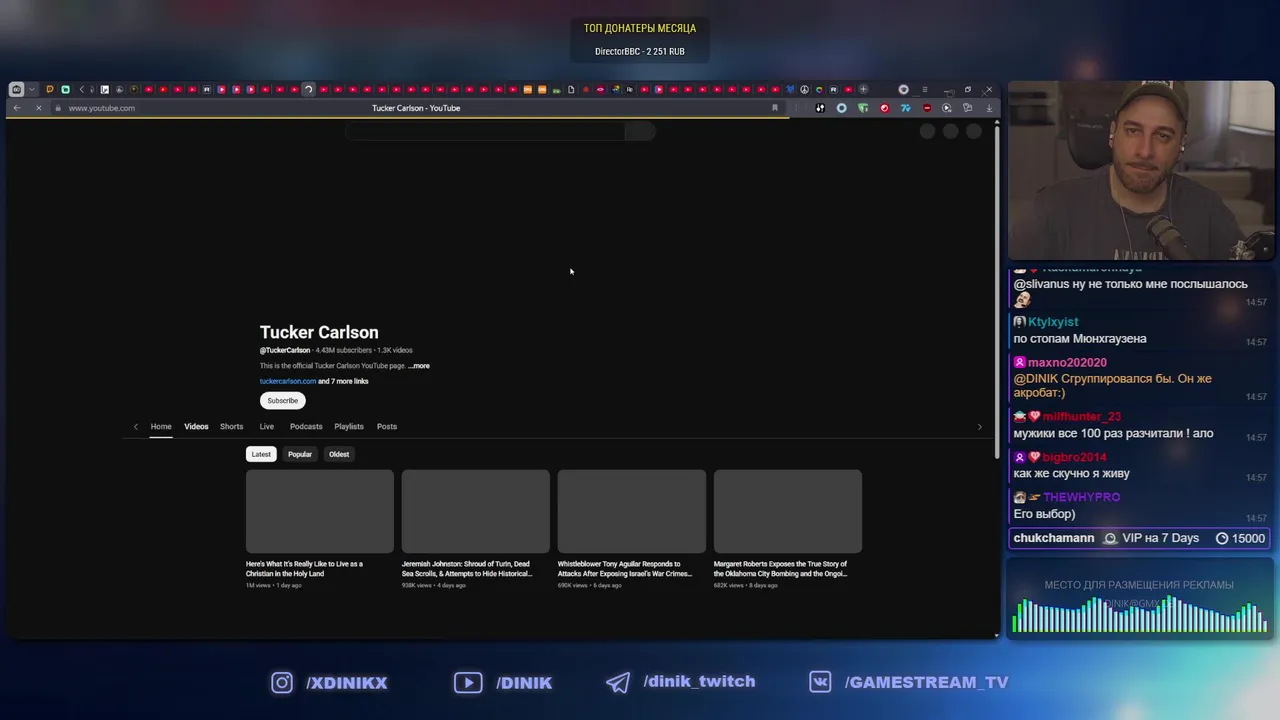Go back with the browser back arrow
This screenshot has width=1280, height=720.
(16, 108)
